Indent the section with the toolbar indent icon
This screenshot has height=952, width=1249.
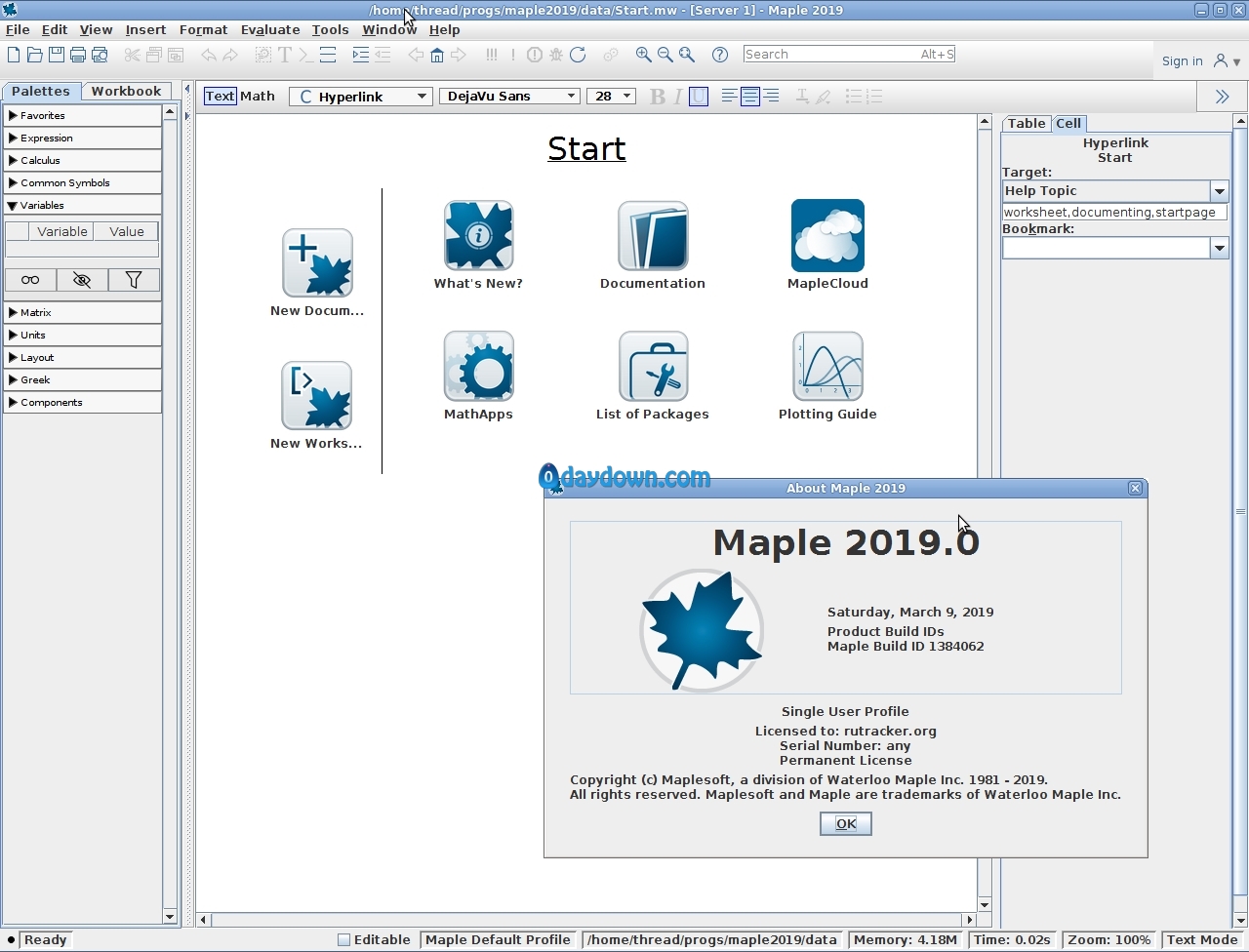pyautogui.click(x=361, y=55)
